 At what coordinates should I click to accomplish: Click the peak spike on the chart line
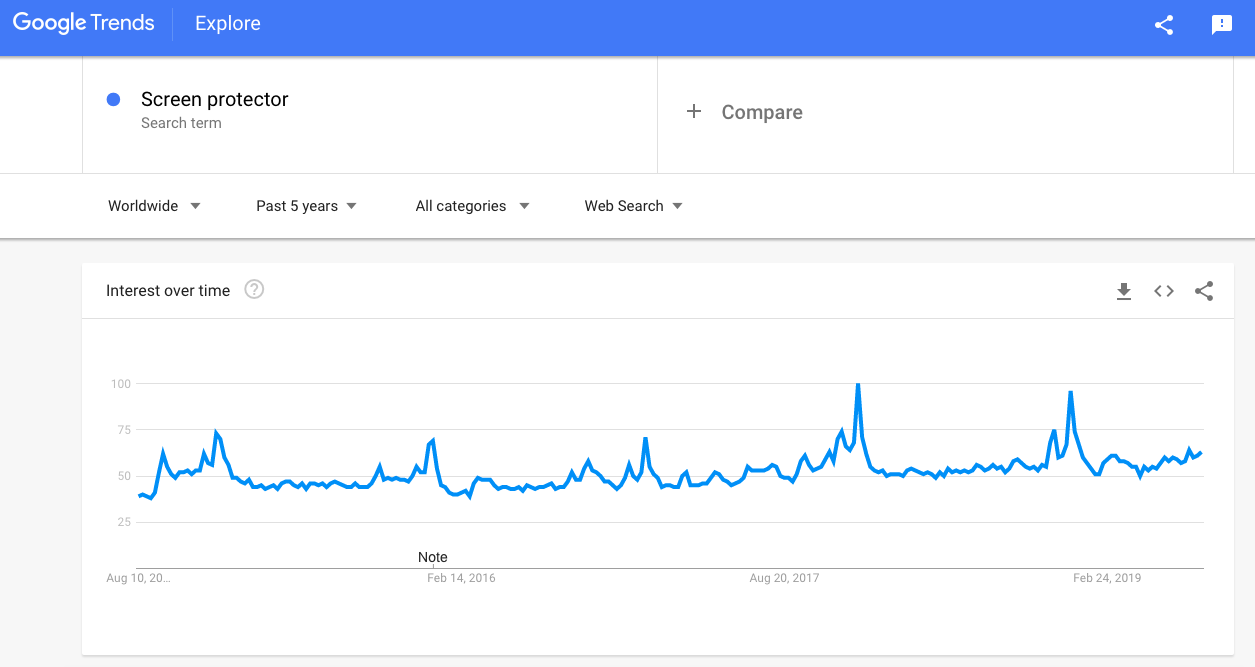point(857,385)
